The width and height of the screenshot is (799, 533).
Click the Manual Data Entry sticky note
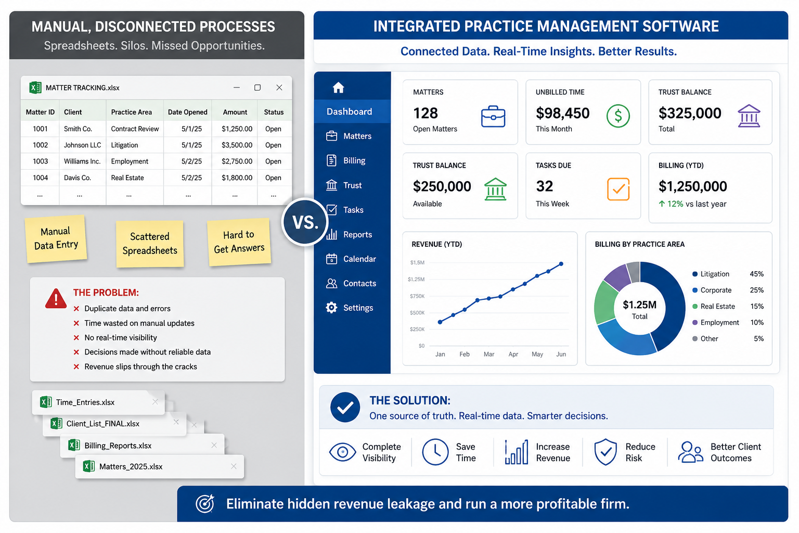click(56, 239)
